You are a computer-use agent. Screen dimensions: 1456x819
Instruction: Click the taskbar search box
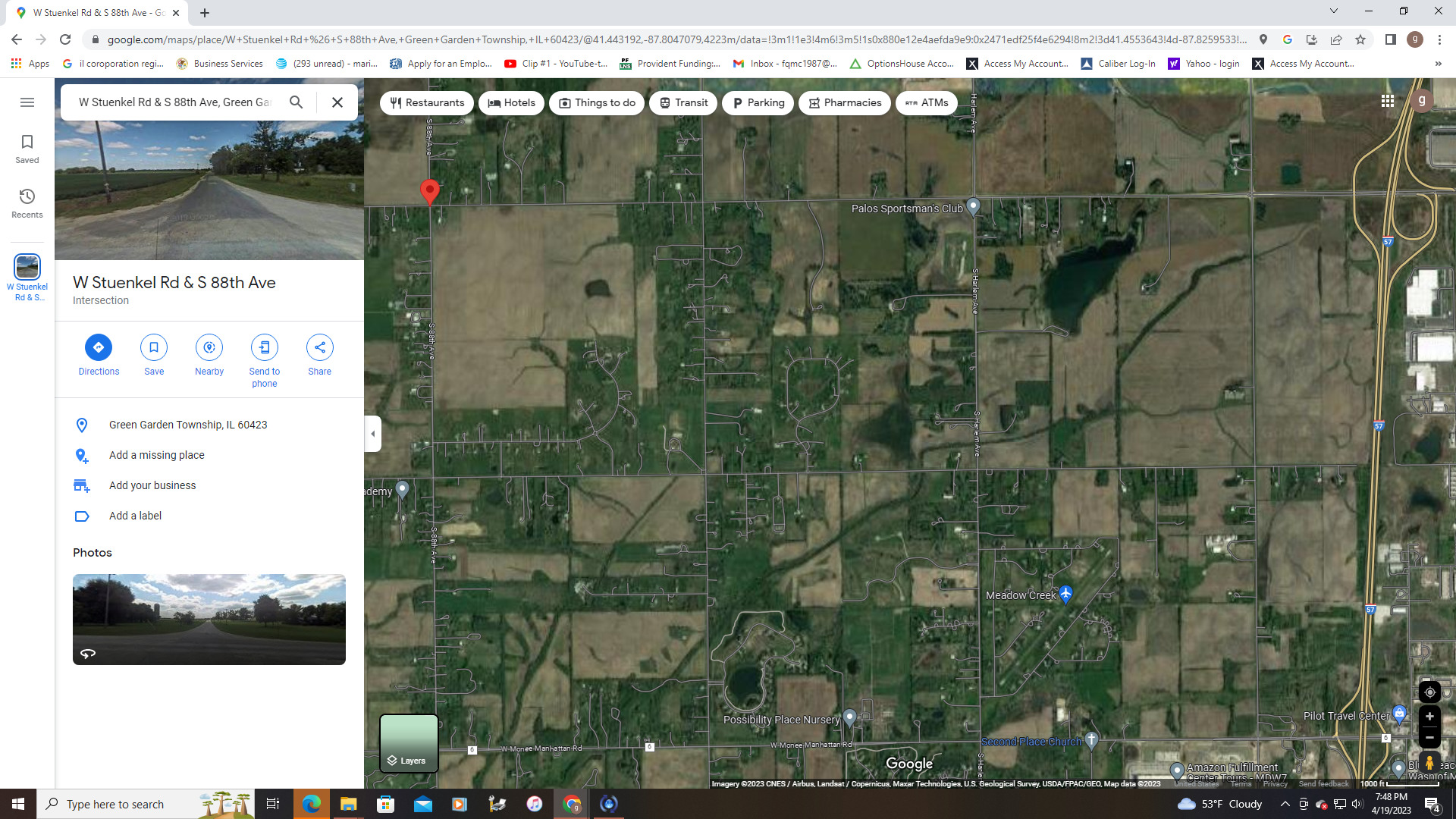click(x=144, y=804)
